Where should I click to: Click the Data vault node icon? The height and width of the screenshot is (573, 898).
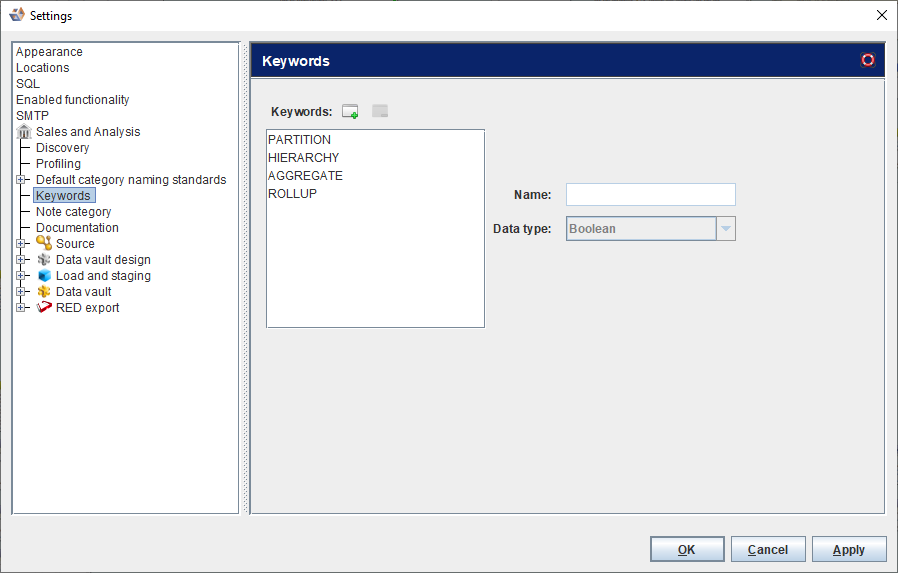click(44, 292)
